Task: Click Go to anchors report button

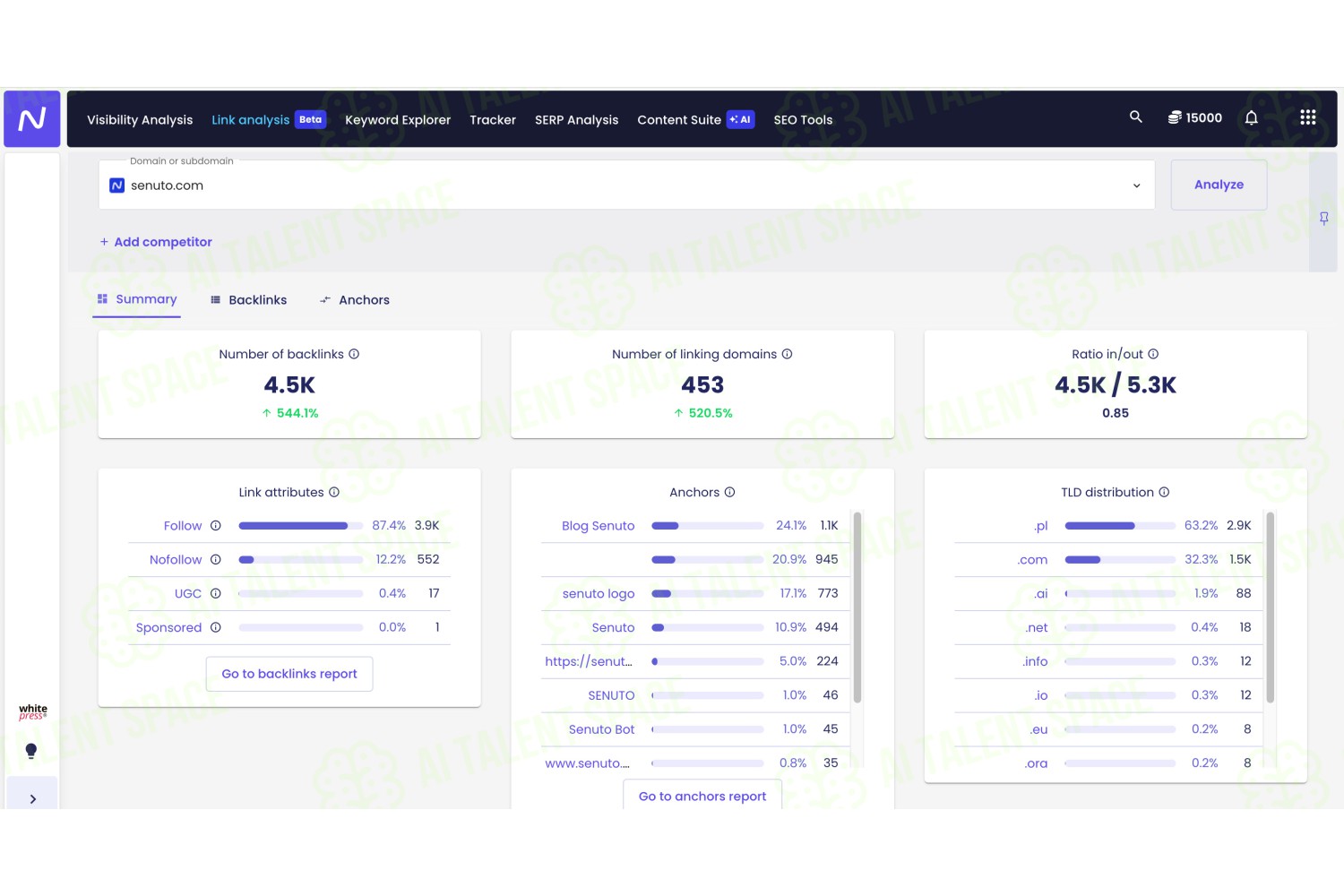Action: tap(702, 796)
